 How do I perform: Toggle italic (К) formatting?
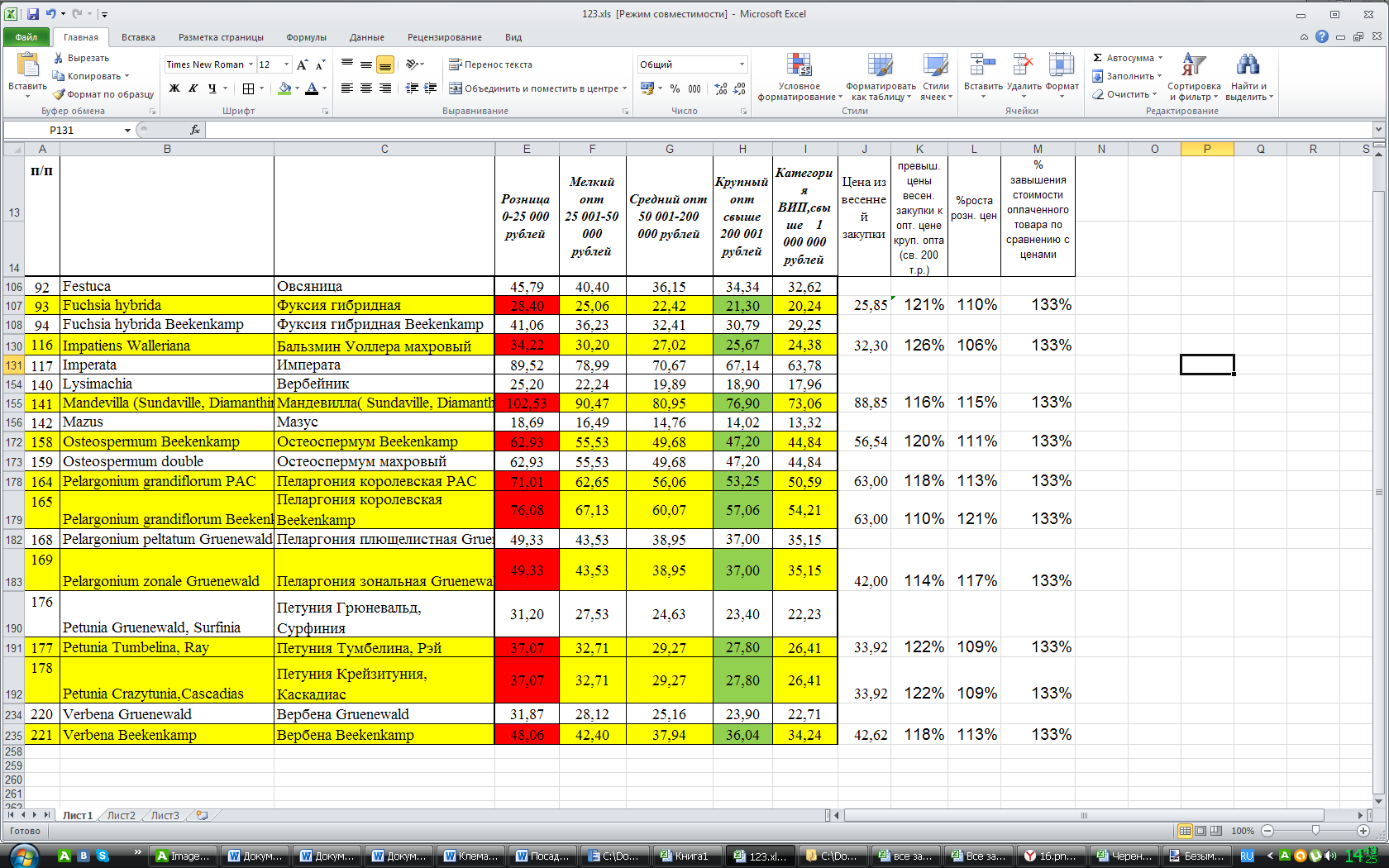pos(193,88)
